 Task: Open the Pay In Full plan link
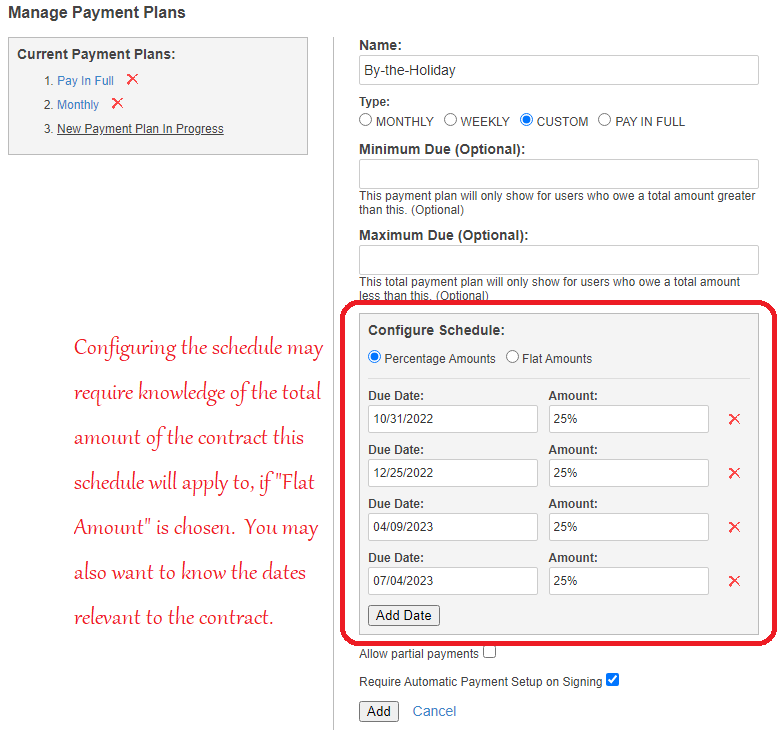click(85, 81)
